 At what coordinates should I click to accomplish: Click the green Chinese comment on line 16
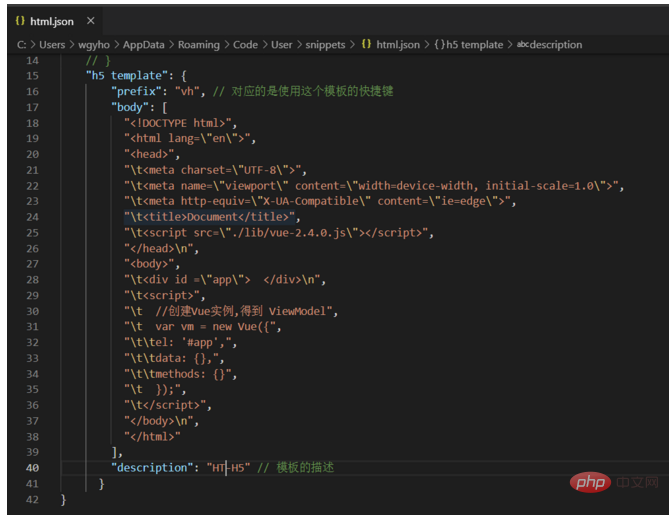[x=303, y=91]
